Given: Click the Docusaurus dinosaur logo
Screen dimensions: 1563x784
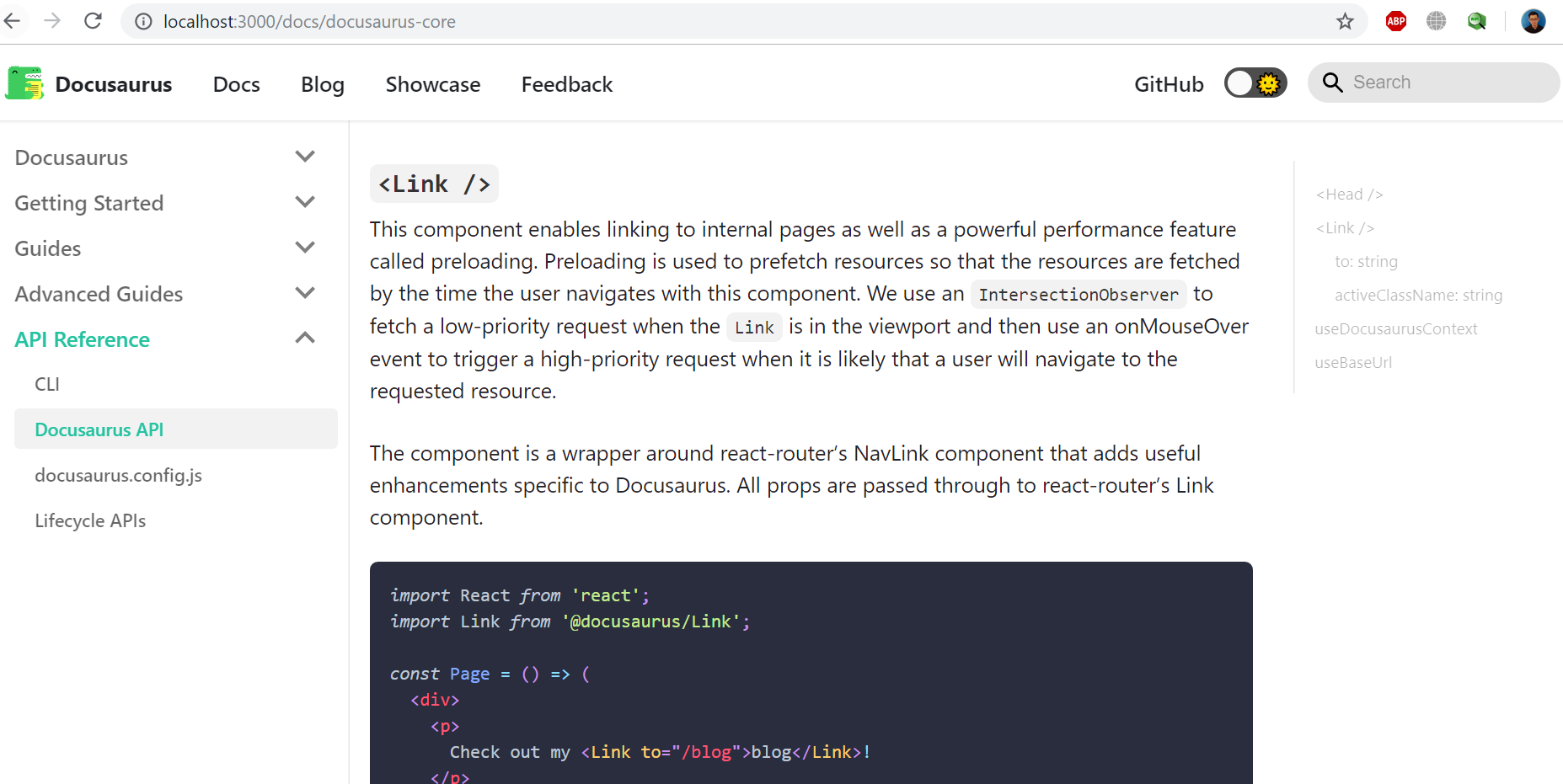Looking at the screenshot, I should (x=24, y=83).
